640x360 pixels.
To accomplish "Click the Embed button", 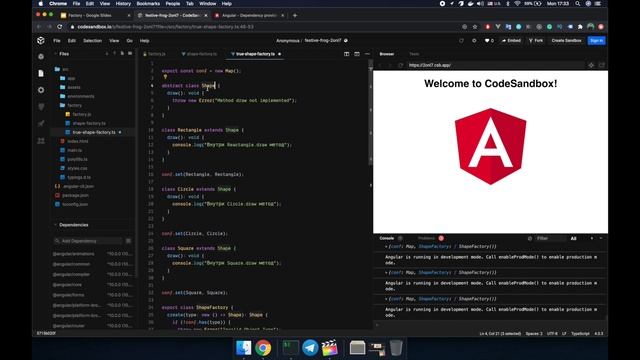I will tap(511, 40).
